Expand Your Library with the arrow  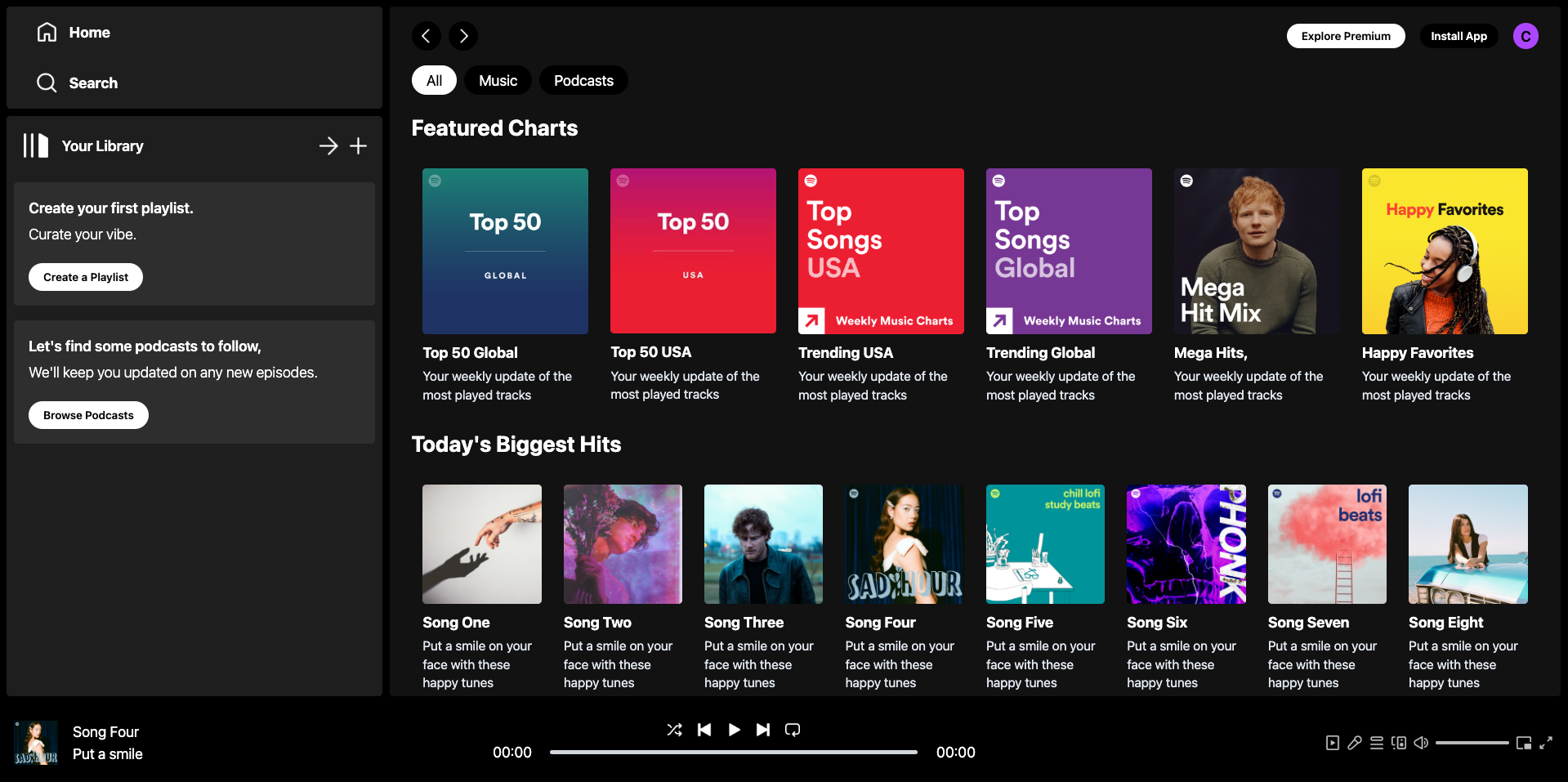[328, 146]
